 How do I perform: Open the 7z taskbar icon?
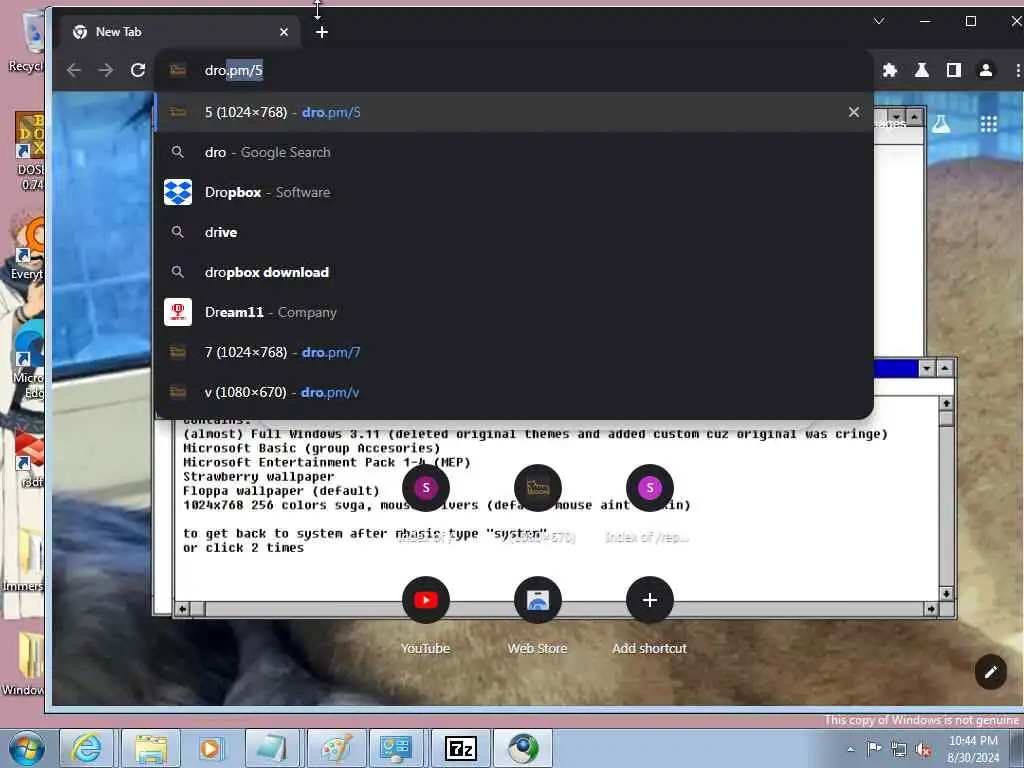tap(460, 748)
